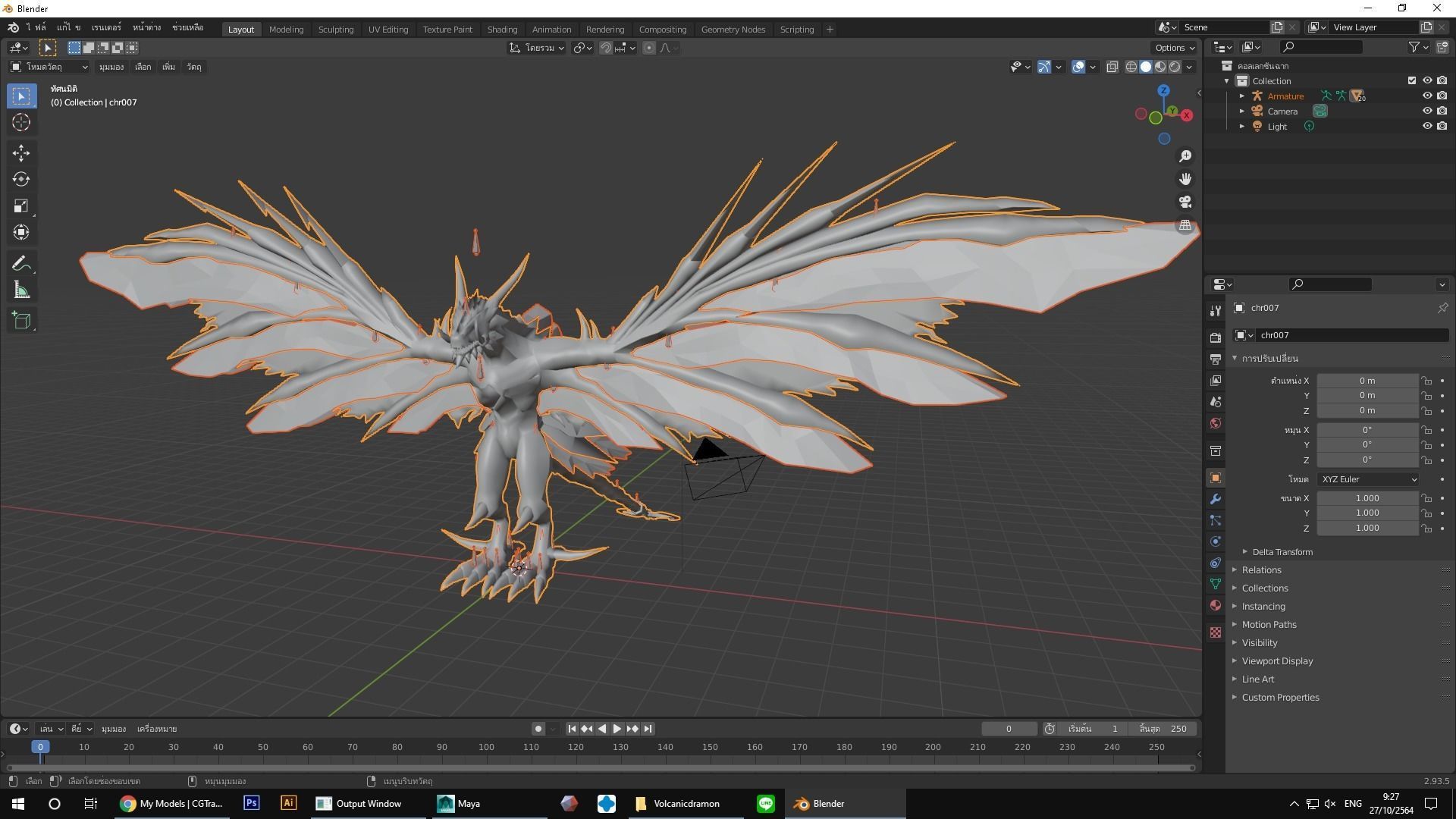This screenshot has width=1456, height=819.
Task: Open the Physics properties tab
Action: tap(1216, 541)
